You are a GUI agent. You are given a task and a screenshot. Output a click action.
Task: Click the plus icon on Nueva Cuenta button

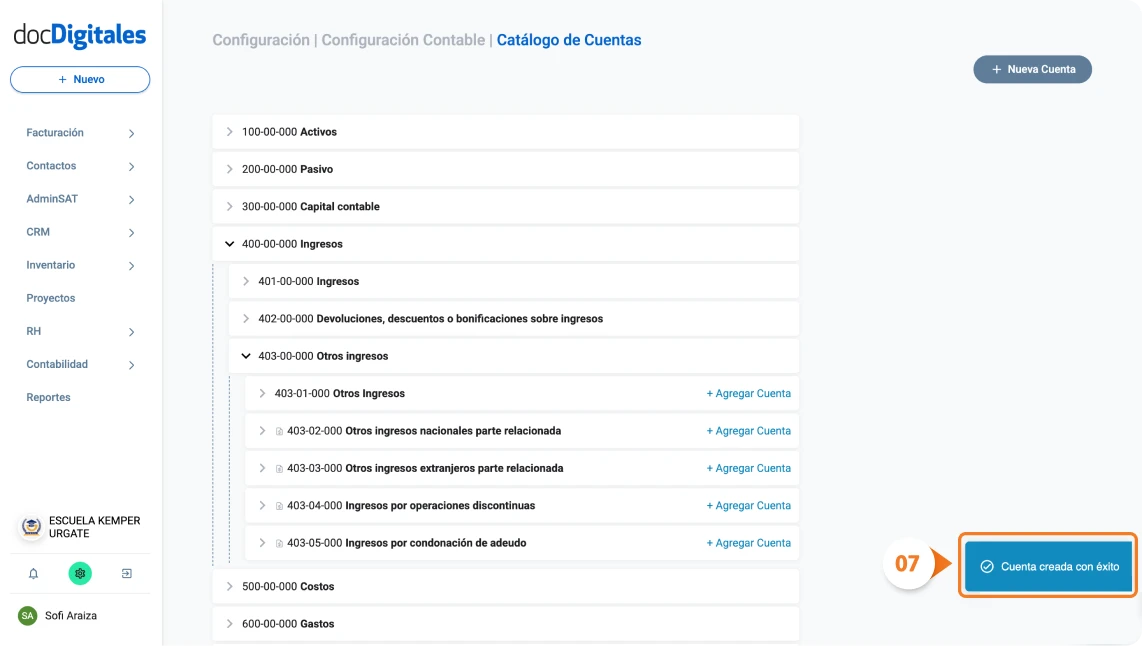pos(996,69)
